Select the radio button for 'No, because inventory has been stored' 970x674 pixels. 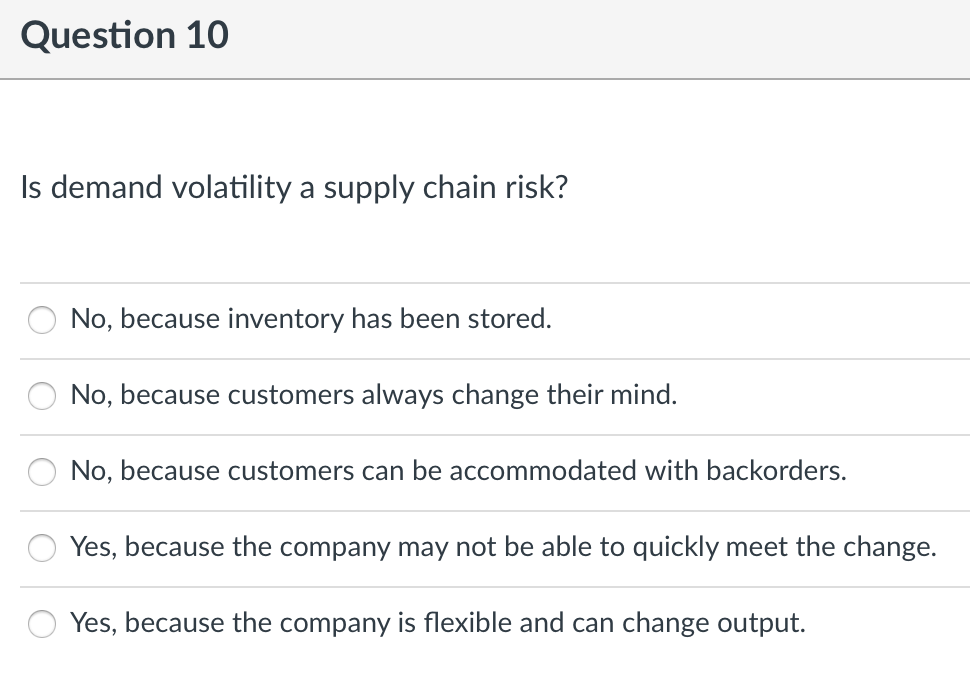point(41,320)
